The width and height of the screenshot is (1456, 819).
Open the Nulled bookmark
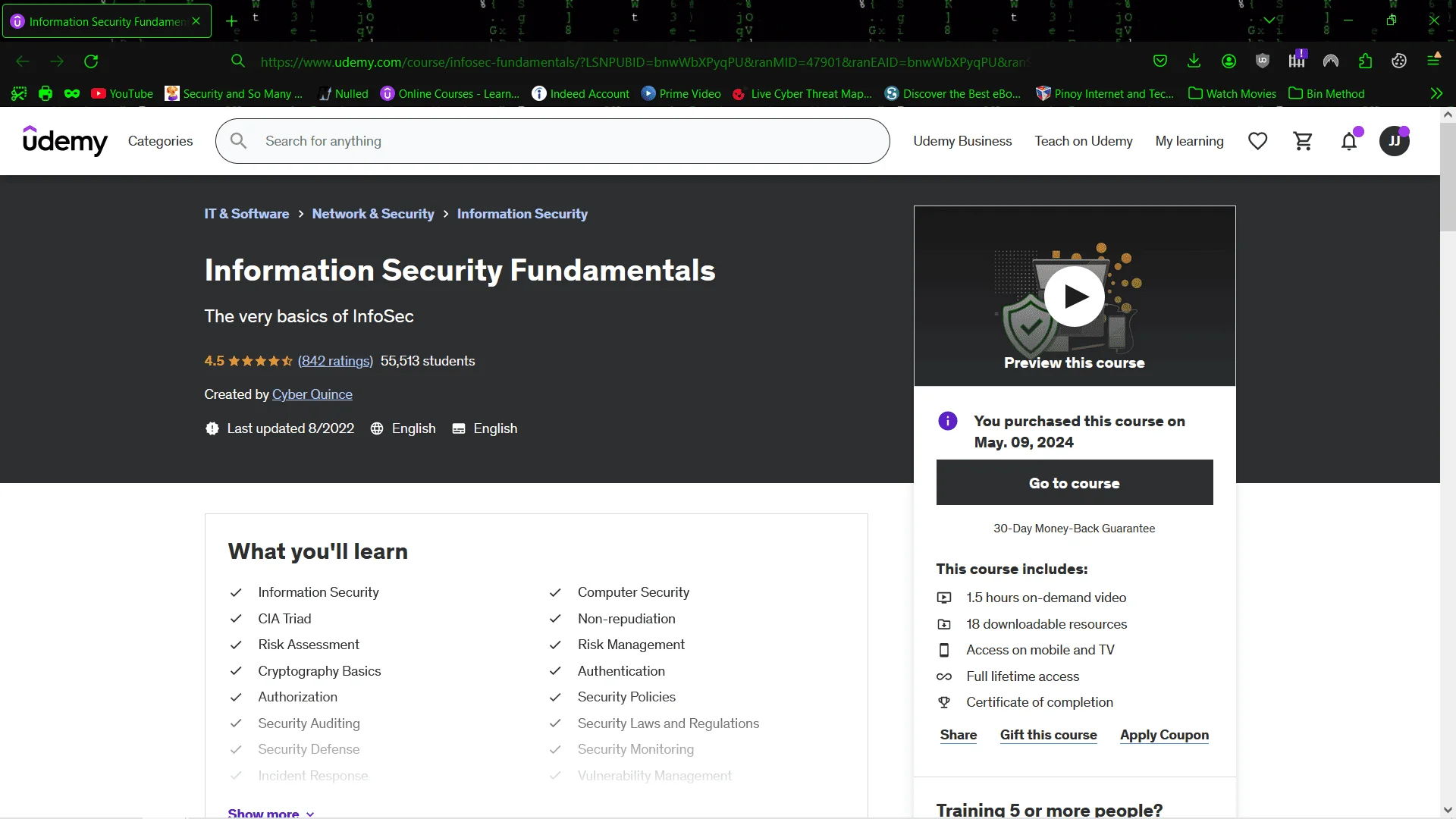[x=343, y=93]
